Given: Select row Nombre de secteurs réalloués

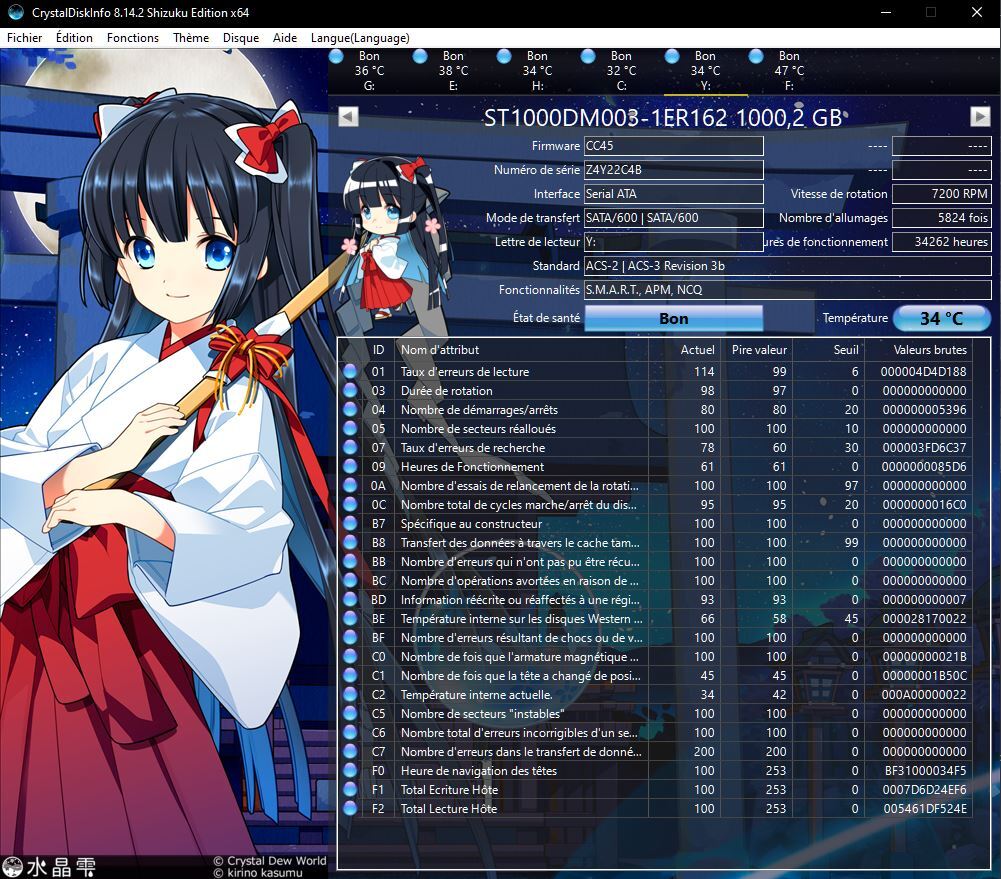Looking at the screenshot, I should coord(655,428).
